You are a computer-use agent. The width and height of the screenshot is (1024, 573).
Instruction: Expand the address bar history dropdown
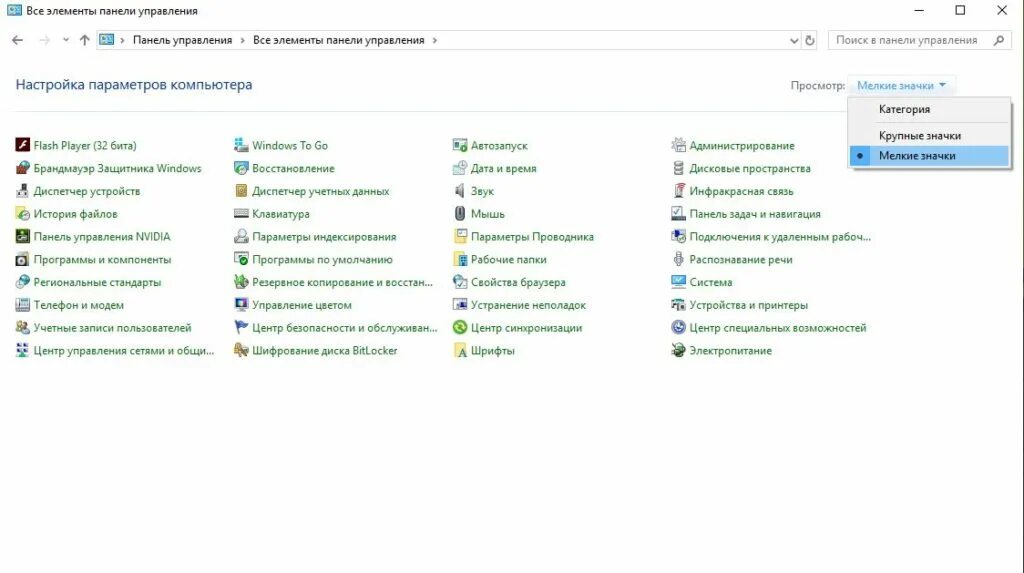tap(793, 41)
